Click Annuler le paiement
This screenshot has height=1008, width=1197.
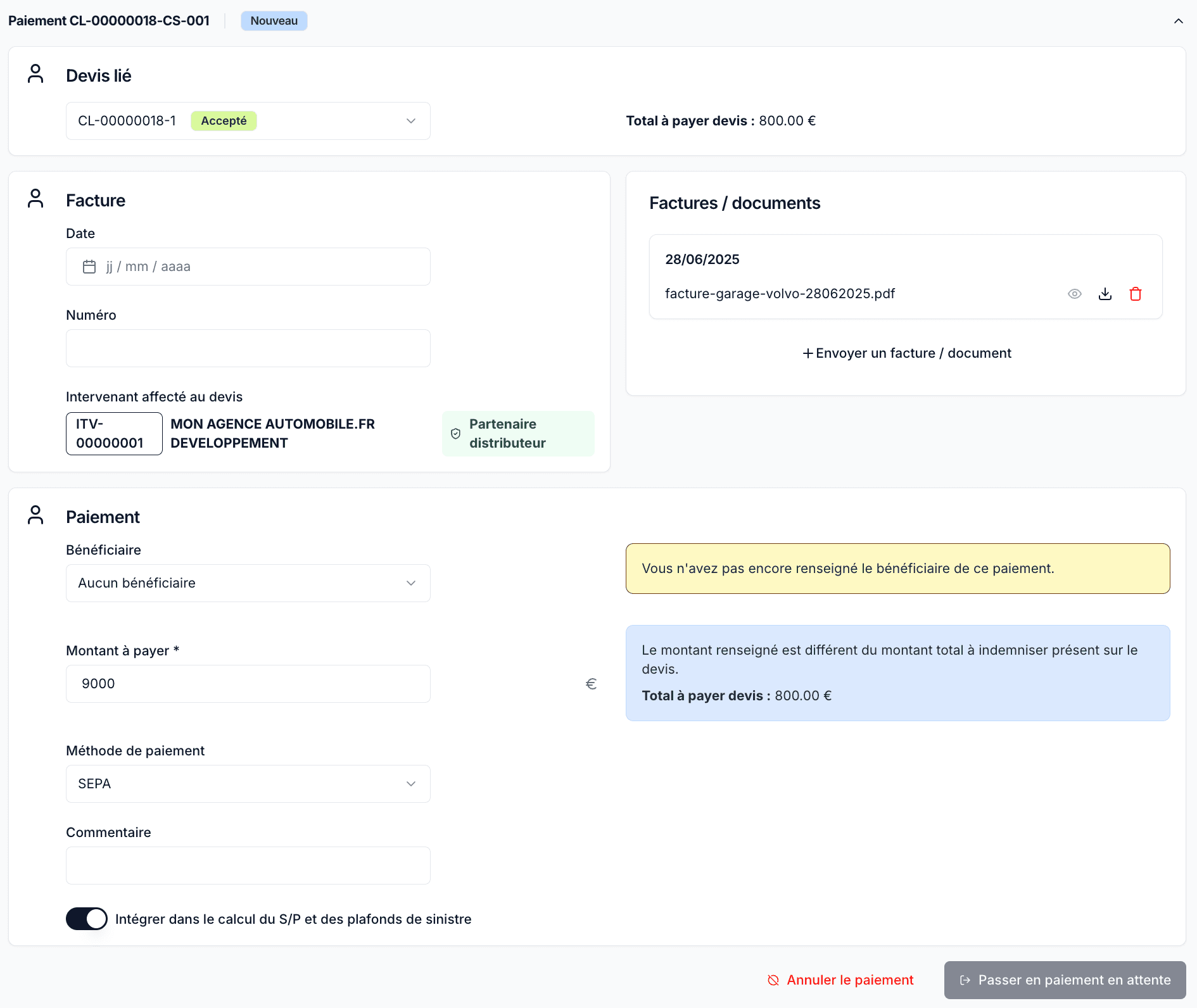[x=840, y=980]
